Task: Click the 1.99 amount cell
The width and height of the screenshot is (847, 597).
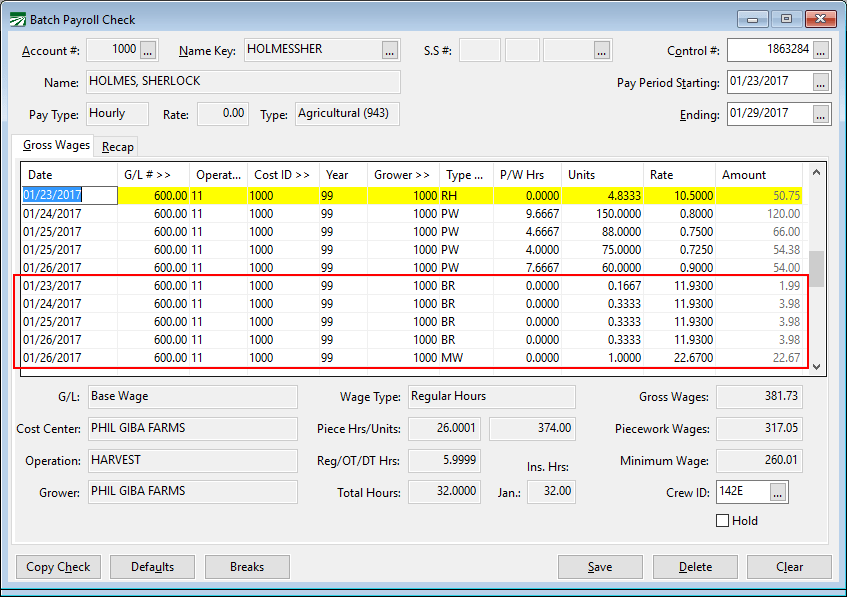Action: (x=759, y=286)
